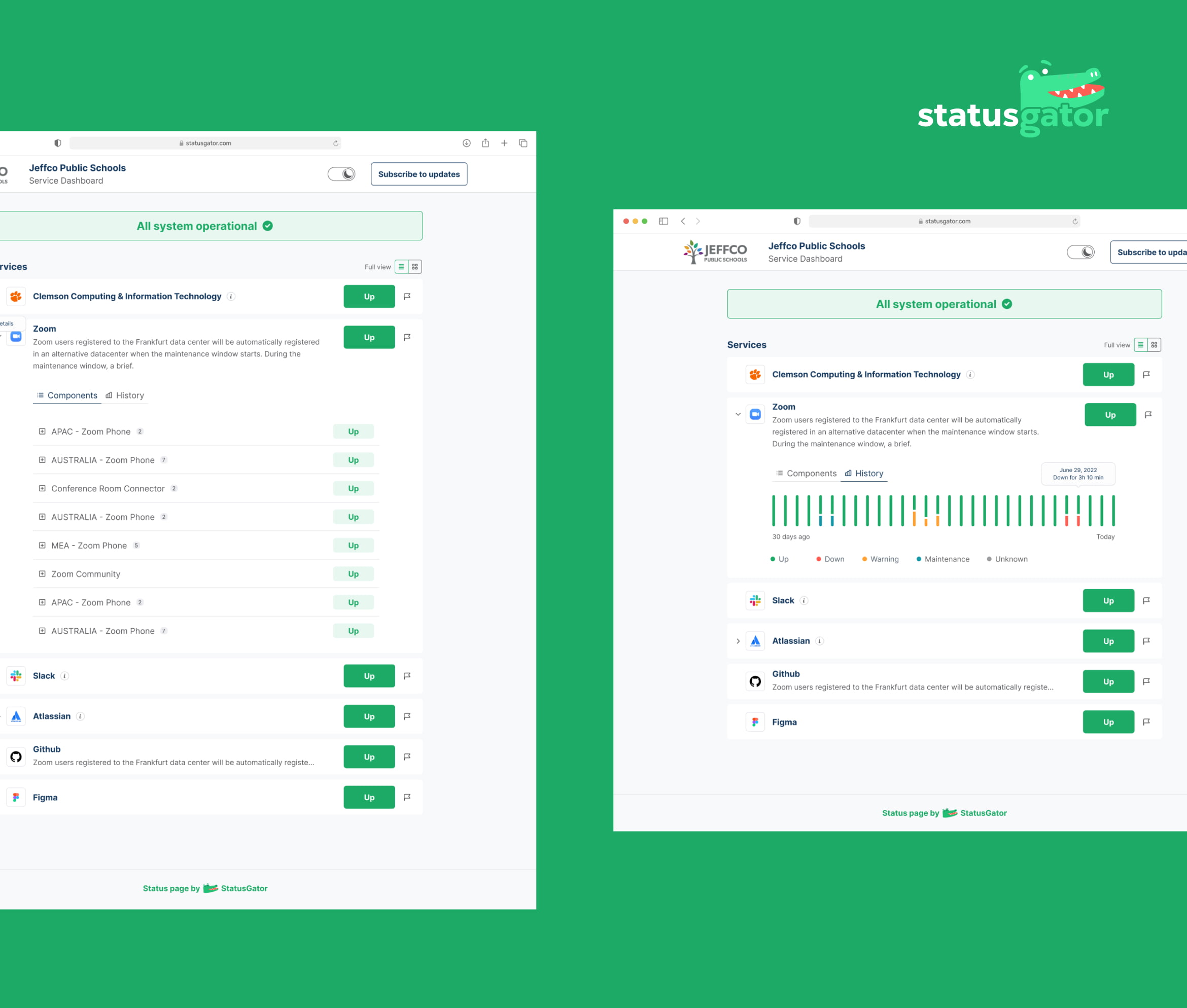
Task: Collapse Zoom service in right window
Action: [738, 414]
